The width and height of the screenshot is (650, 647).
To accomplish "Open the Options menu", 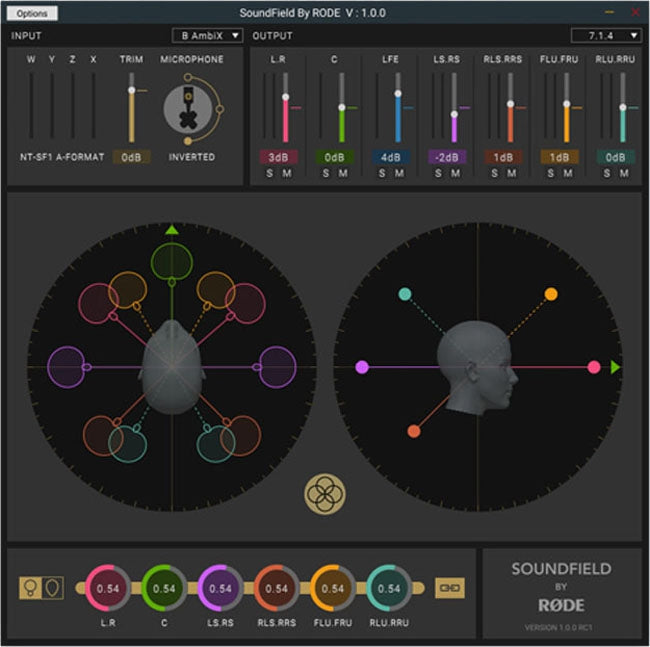I will [32, 14].
